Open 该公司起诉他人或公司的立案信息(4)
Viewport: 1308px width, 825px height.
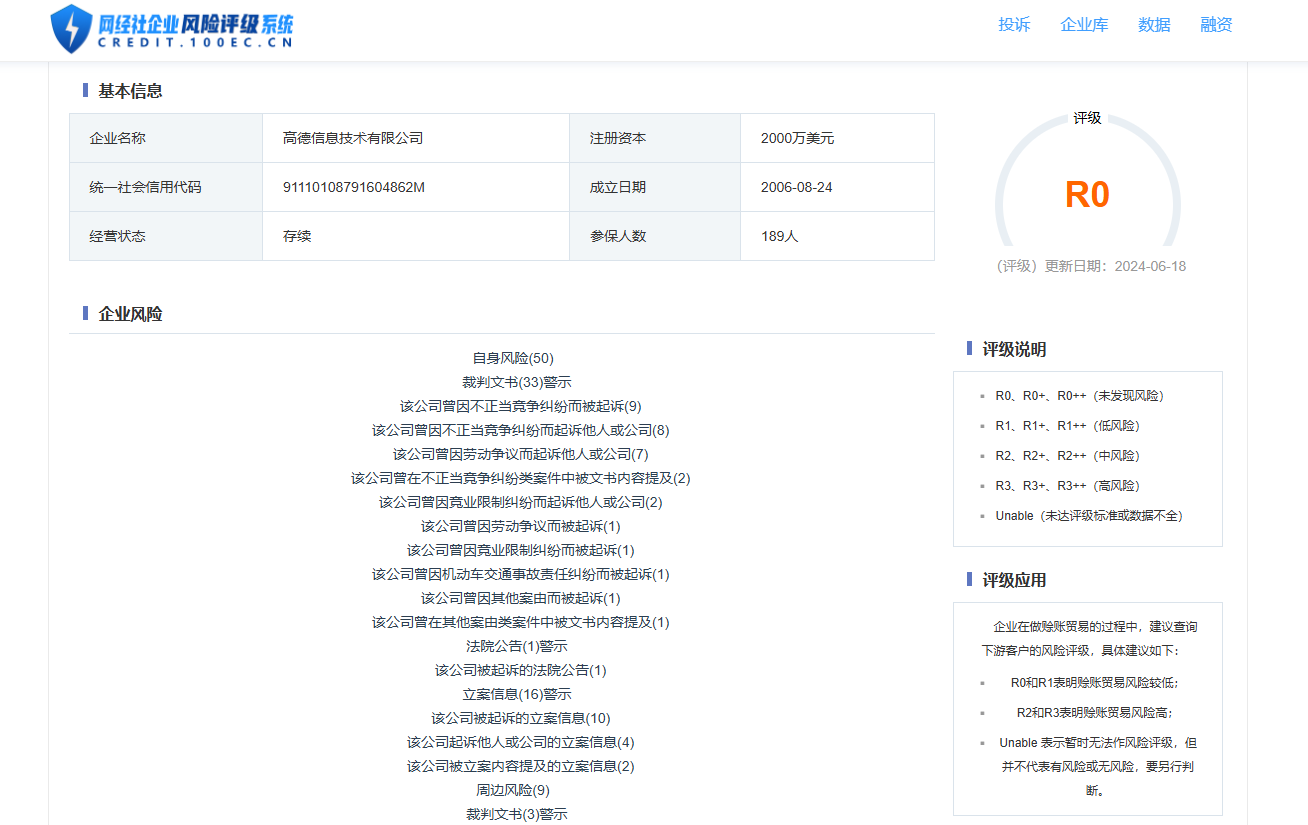521,742
